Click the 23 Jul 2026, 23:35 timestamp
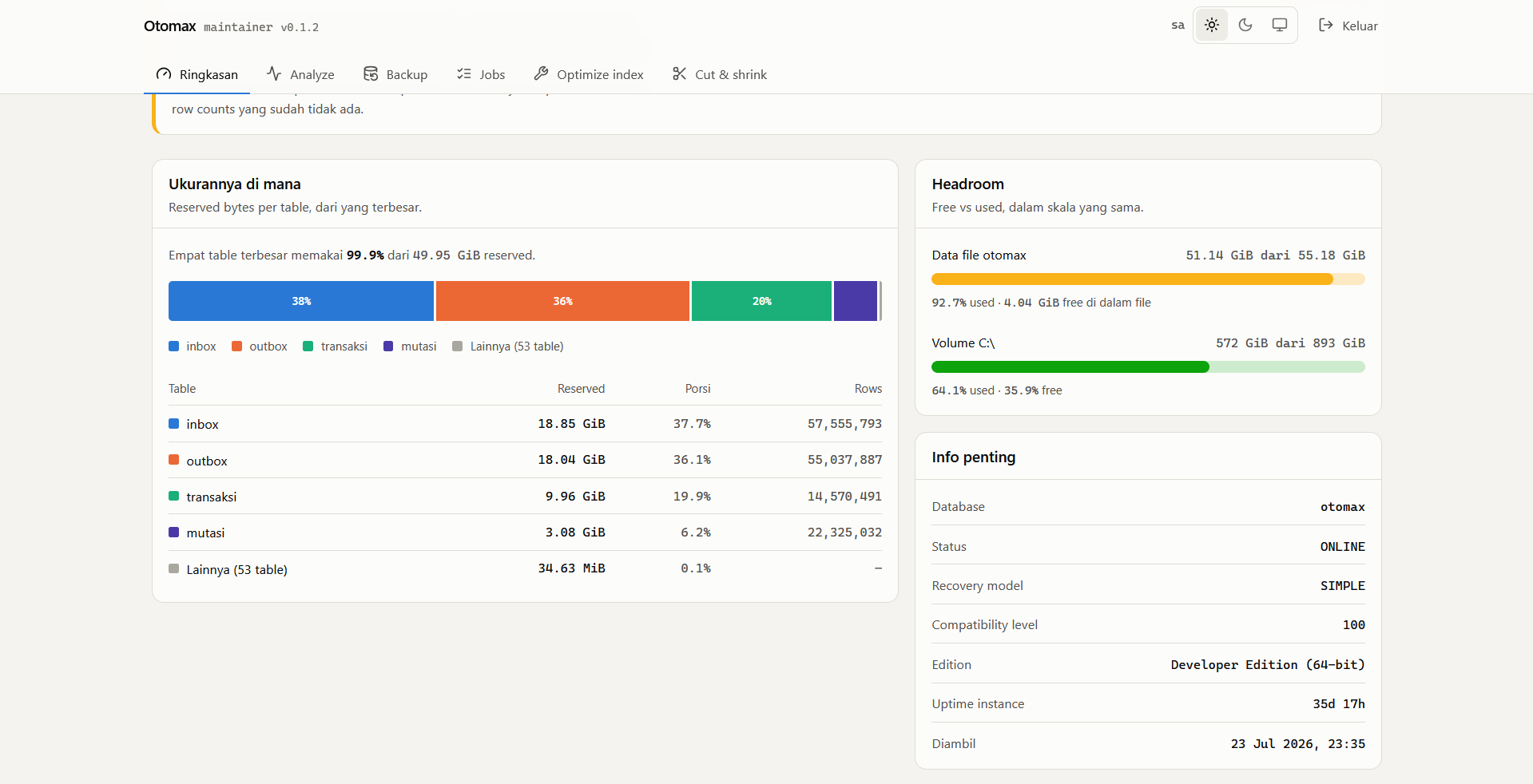 (x=1298, y=744)
